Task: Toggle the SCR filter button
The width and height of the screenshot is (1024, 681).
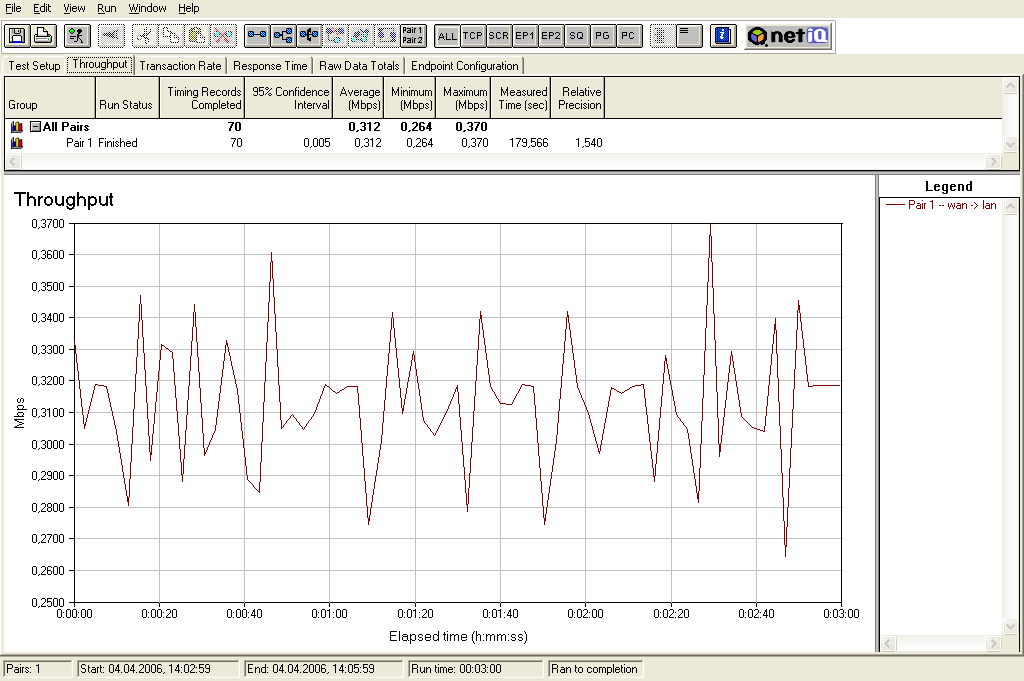Action: [499, 36]
